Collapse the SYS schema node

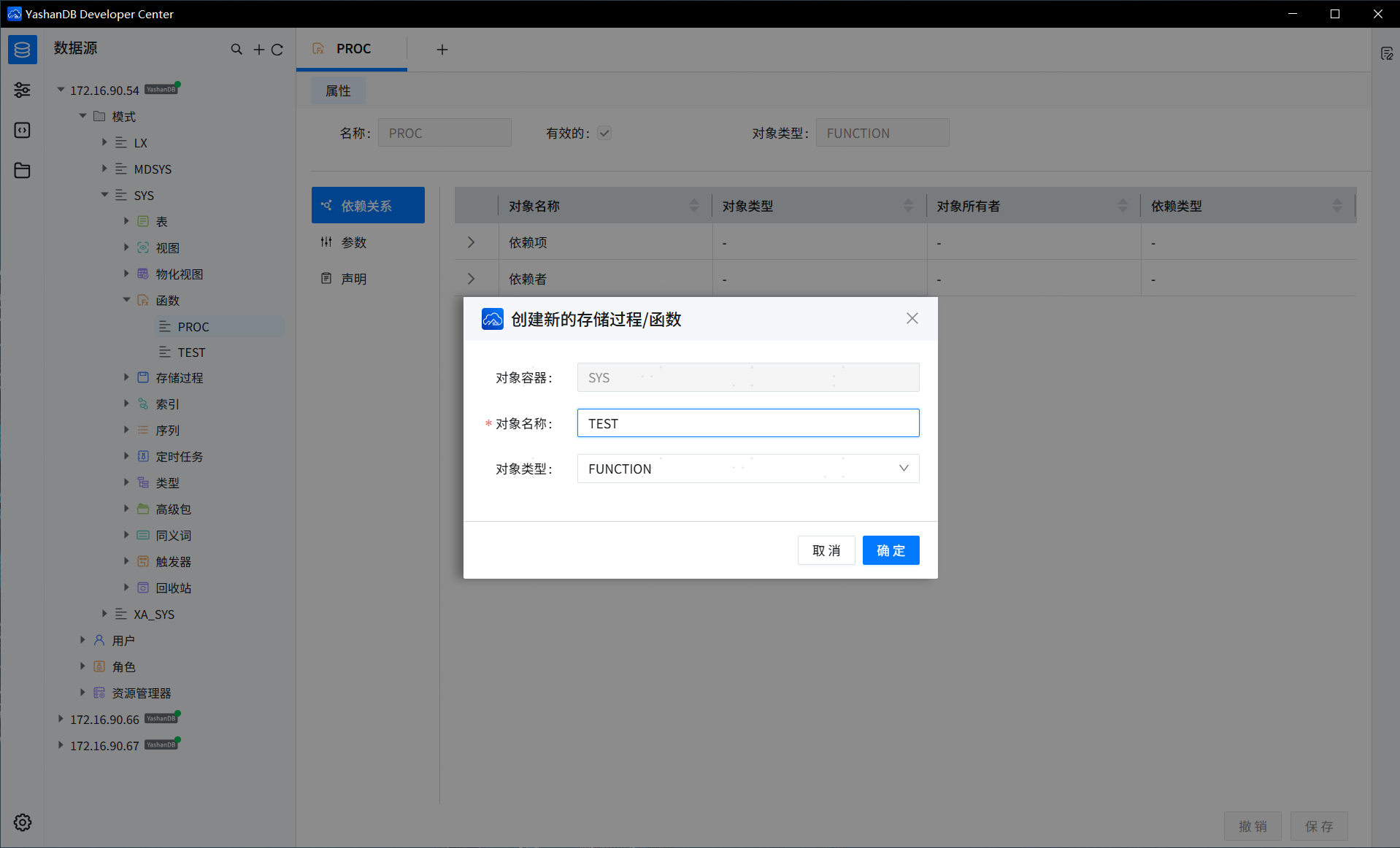pos(104,195)
